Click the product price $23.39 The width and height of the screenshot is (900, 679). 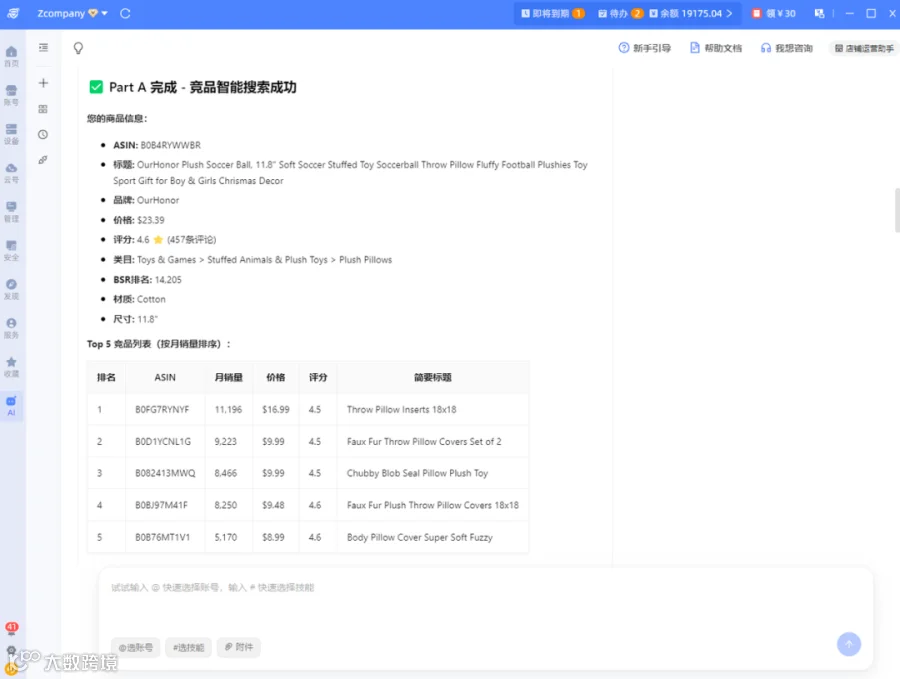click(x=150, y=220)
